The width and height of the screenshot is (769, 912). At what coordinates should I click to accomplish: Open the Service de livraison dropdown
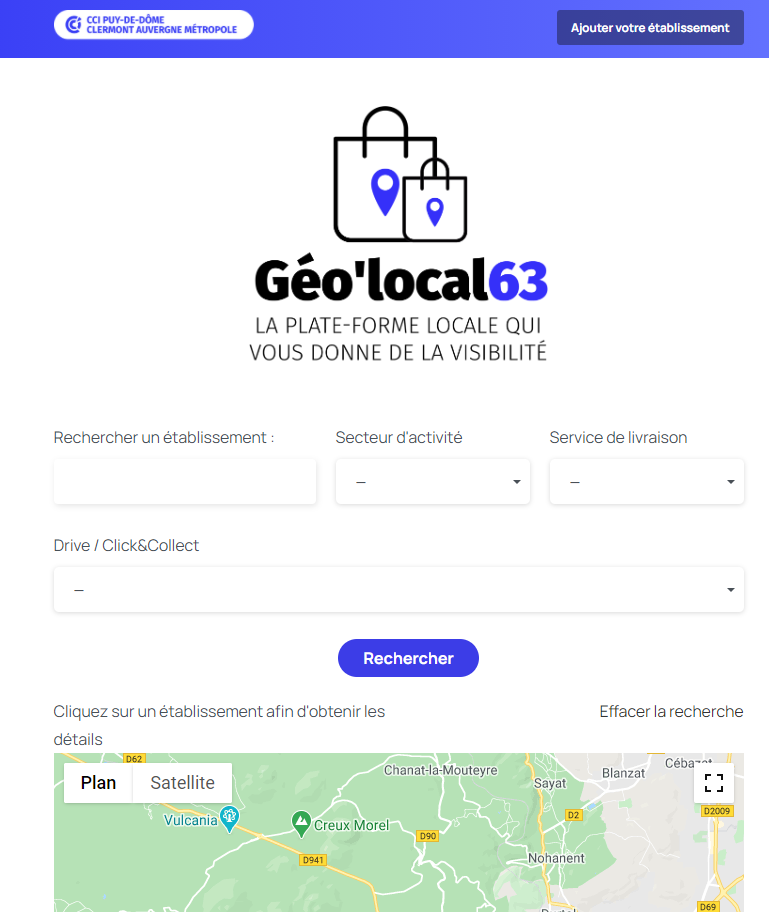pos(646,482)
